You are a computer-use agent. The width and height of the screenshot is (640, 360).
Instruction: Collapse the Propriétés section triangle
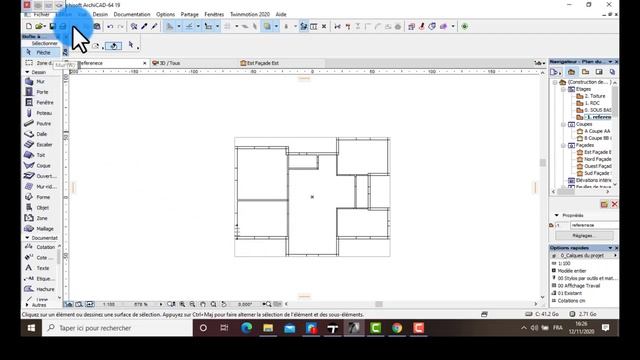coord(557,215)
